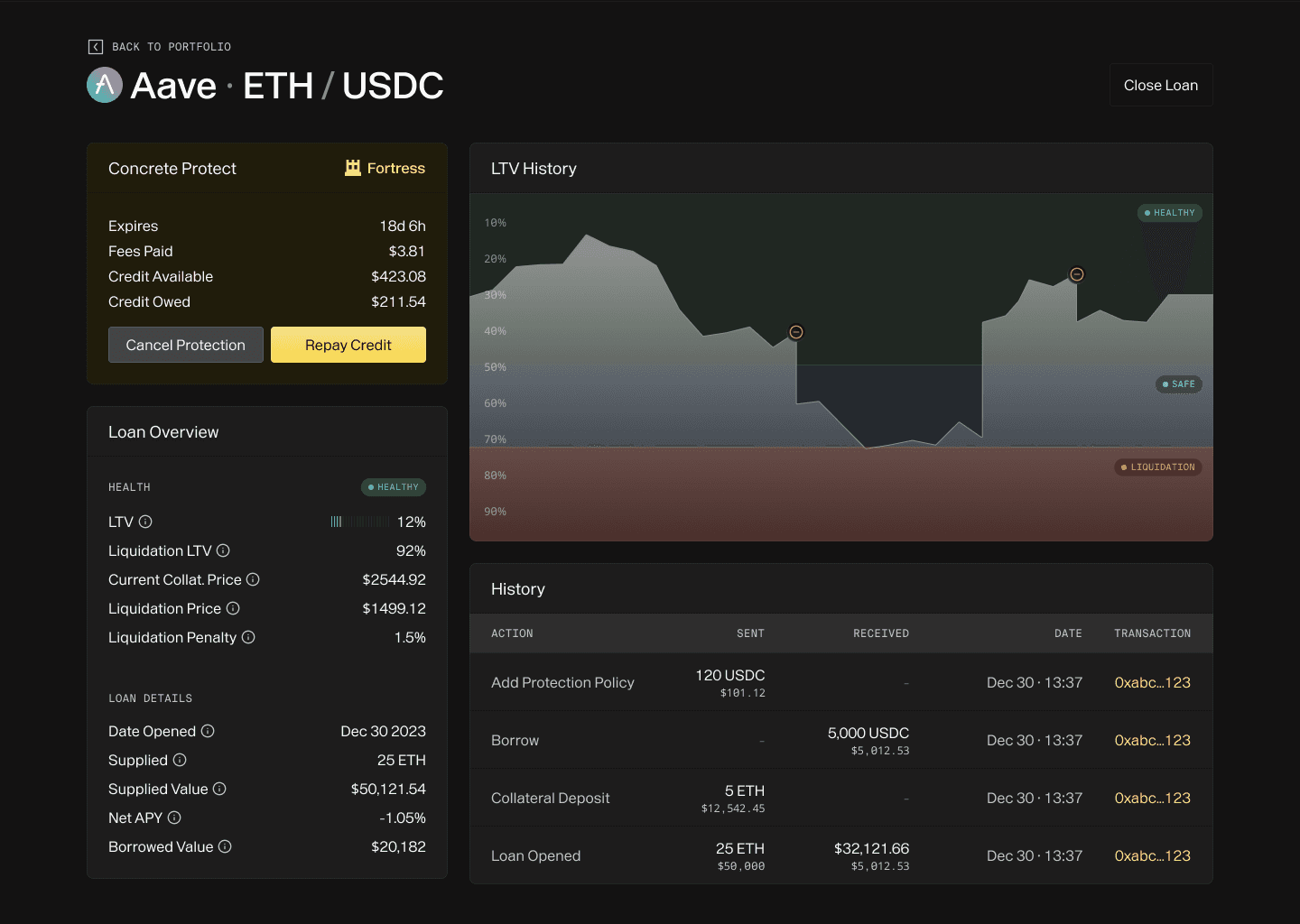Screen dimensions: 1300x924
Task: Click Cancel Protection button
Action: pyautogui.click(x=186, y=345)
